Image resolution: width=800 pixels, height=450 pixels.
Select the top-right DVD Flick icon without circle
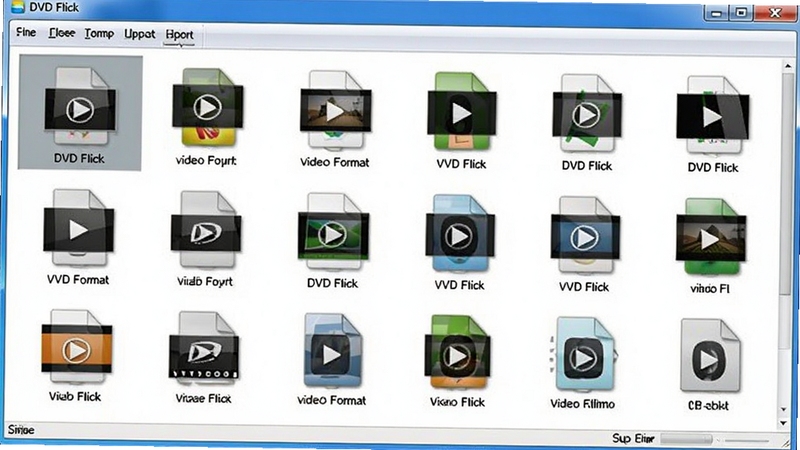click(713, 115)
